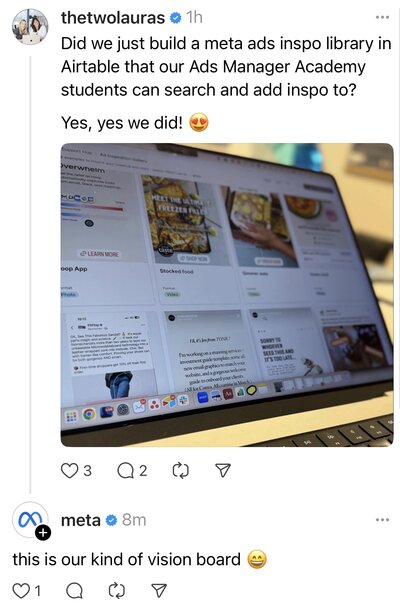The image size is (400, 609).
Task: Like thetwolauras post with heart icon
Action: tap(70, 470)
